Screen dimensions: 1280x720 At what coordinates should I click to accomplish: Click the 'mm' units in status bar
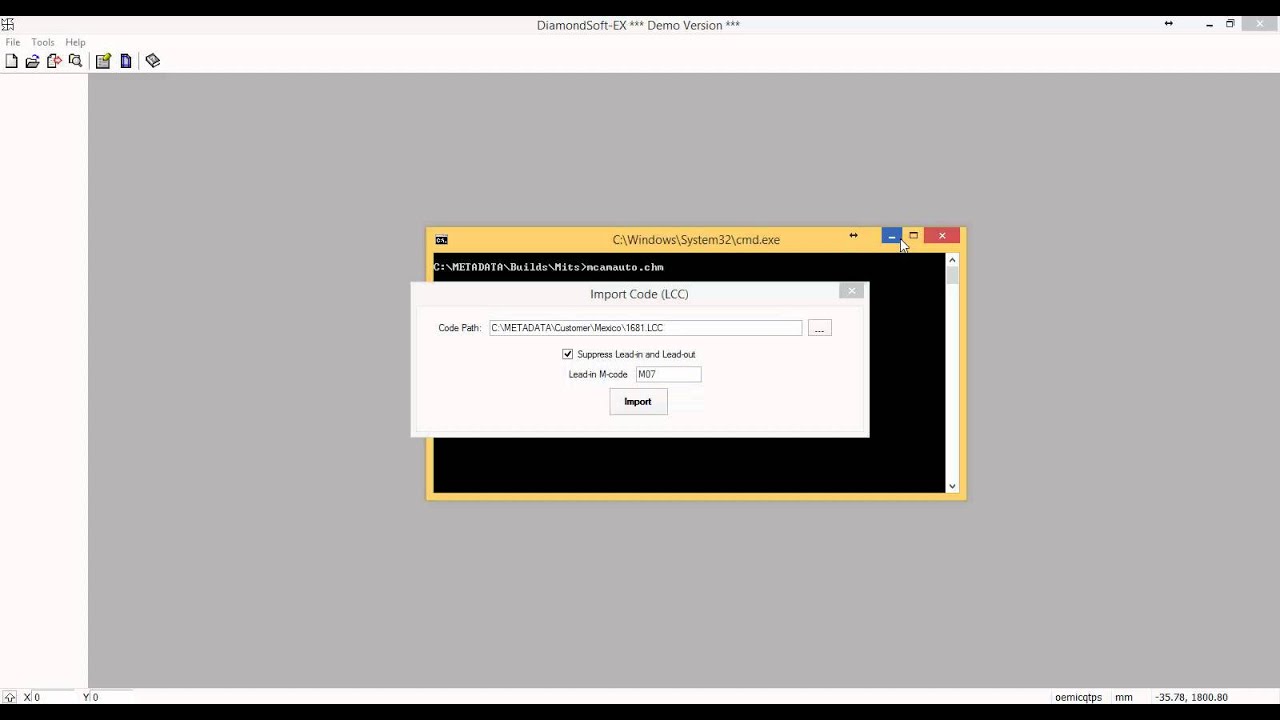pyautogui.click(x=1124, y=697)
